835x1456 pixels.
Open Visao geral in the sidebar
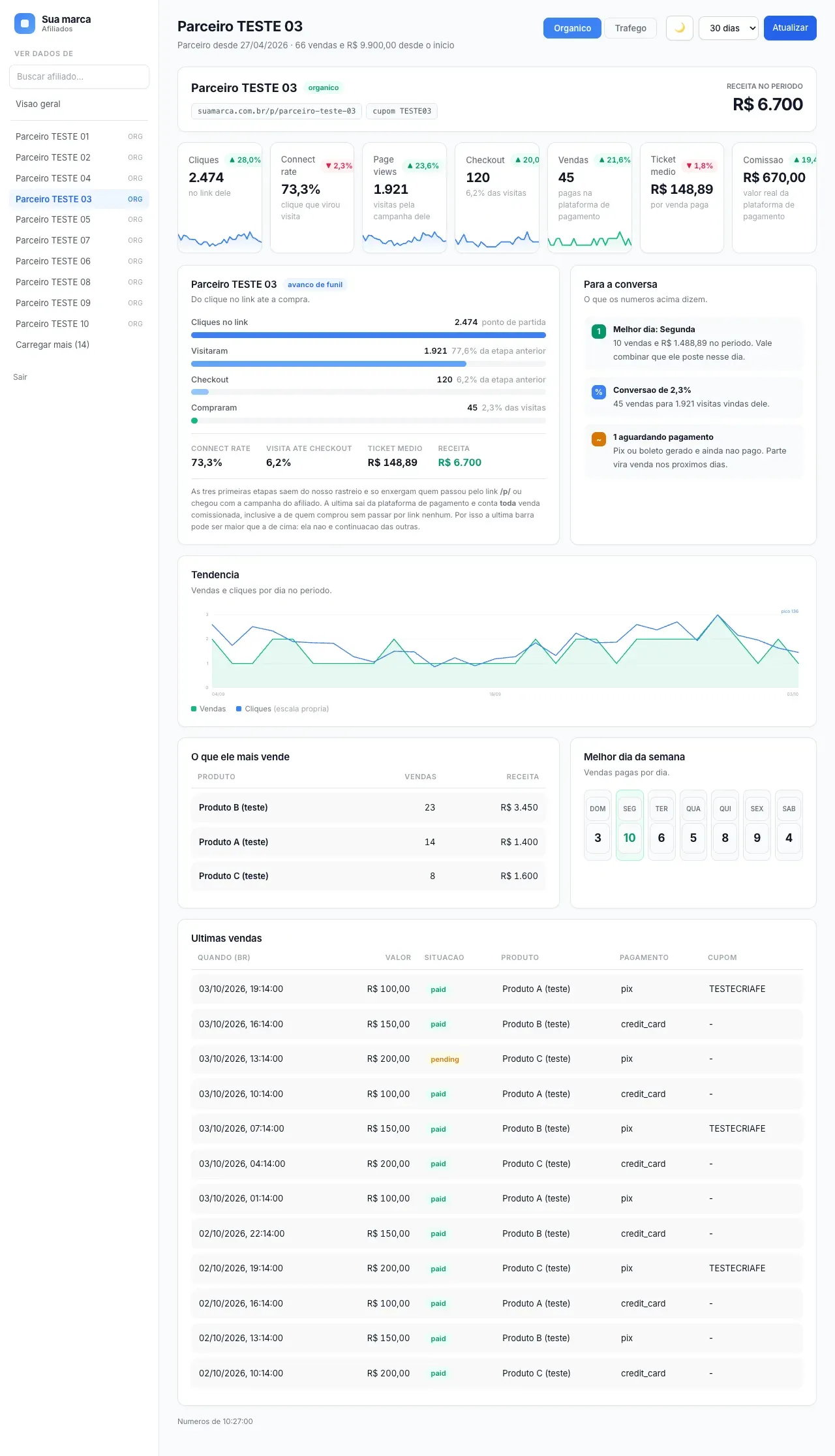click(79, 104)
